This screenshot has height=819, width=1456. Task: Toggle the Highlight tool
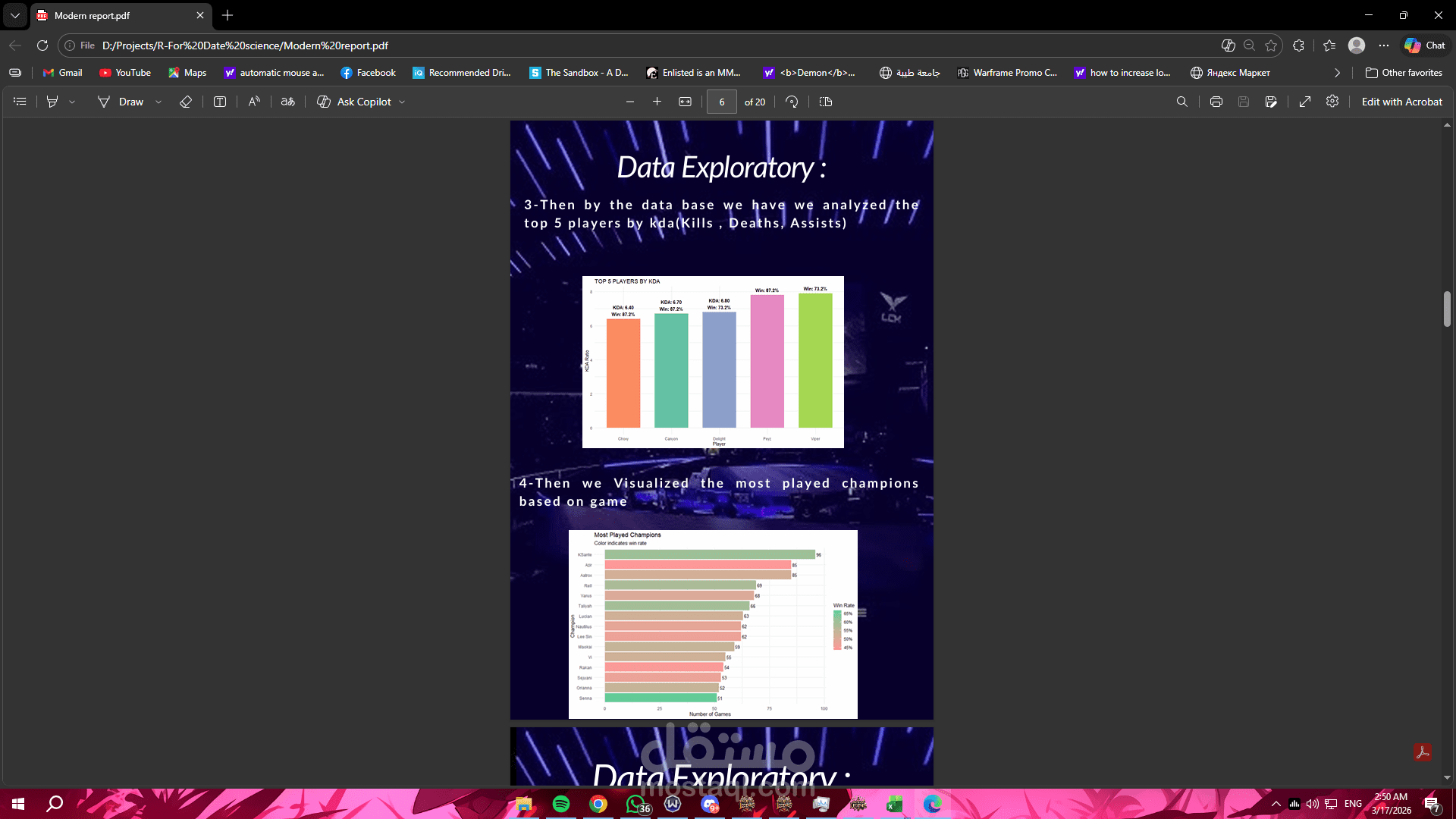point(52,102)
